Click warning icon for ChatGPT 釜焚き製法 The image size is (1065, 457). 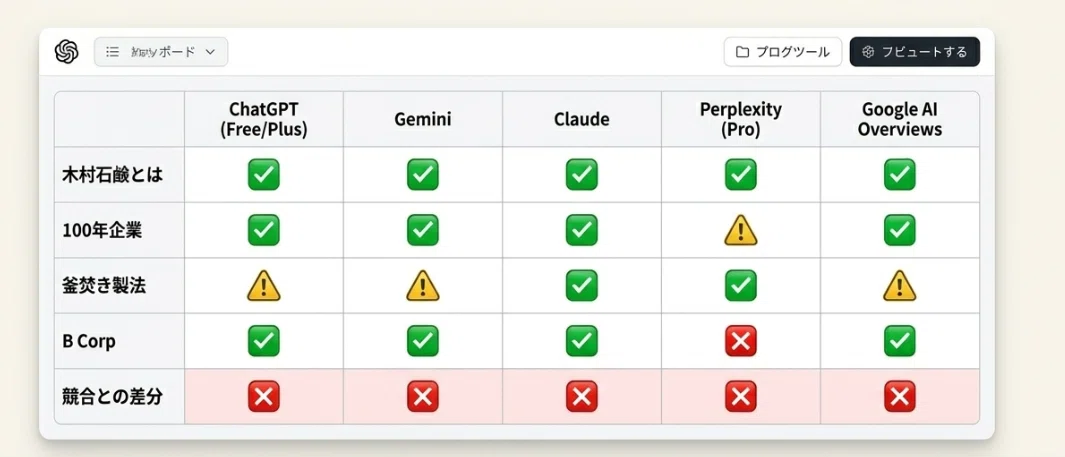pos(264,286)
